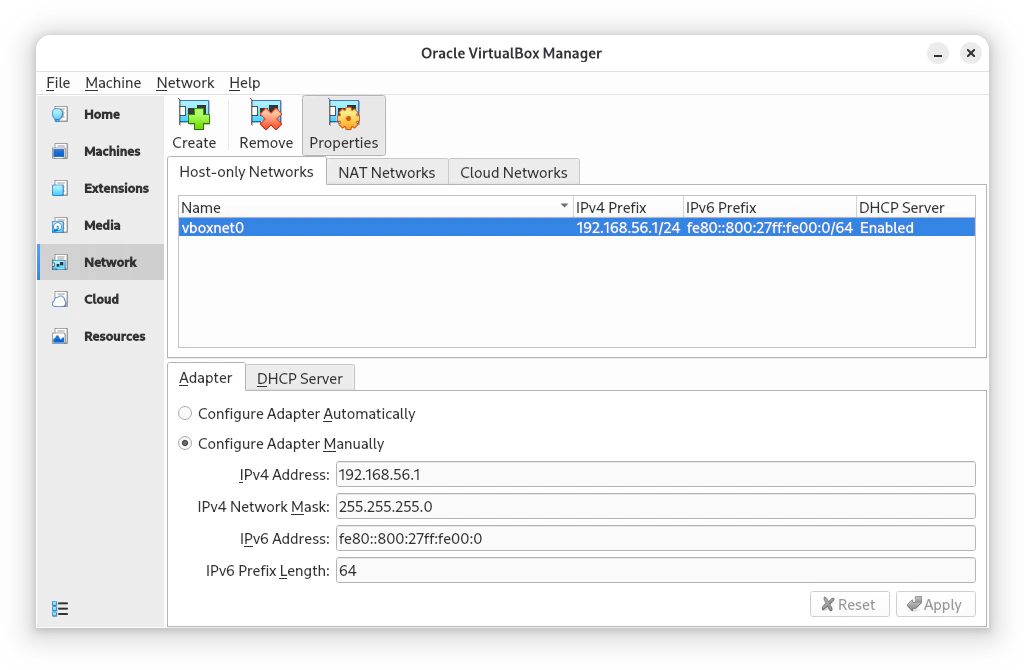The height and width of the screenshot is (670, 1024).
Task: Select Configure Adapter Manually
Action: click(x=185, y=443)
